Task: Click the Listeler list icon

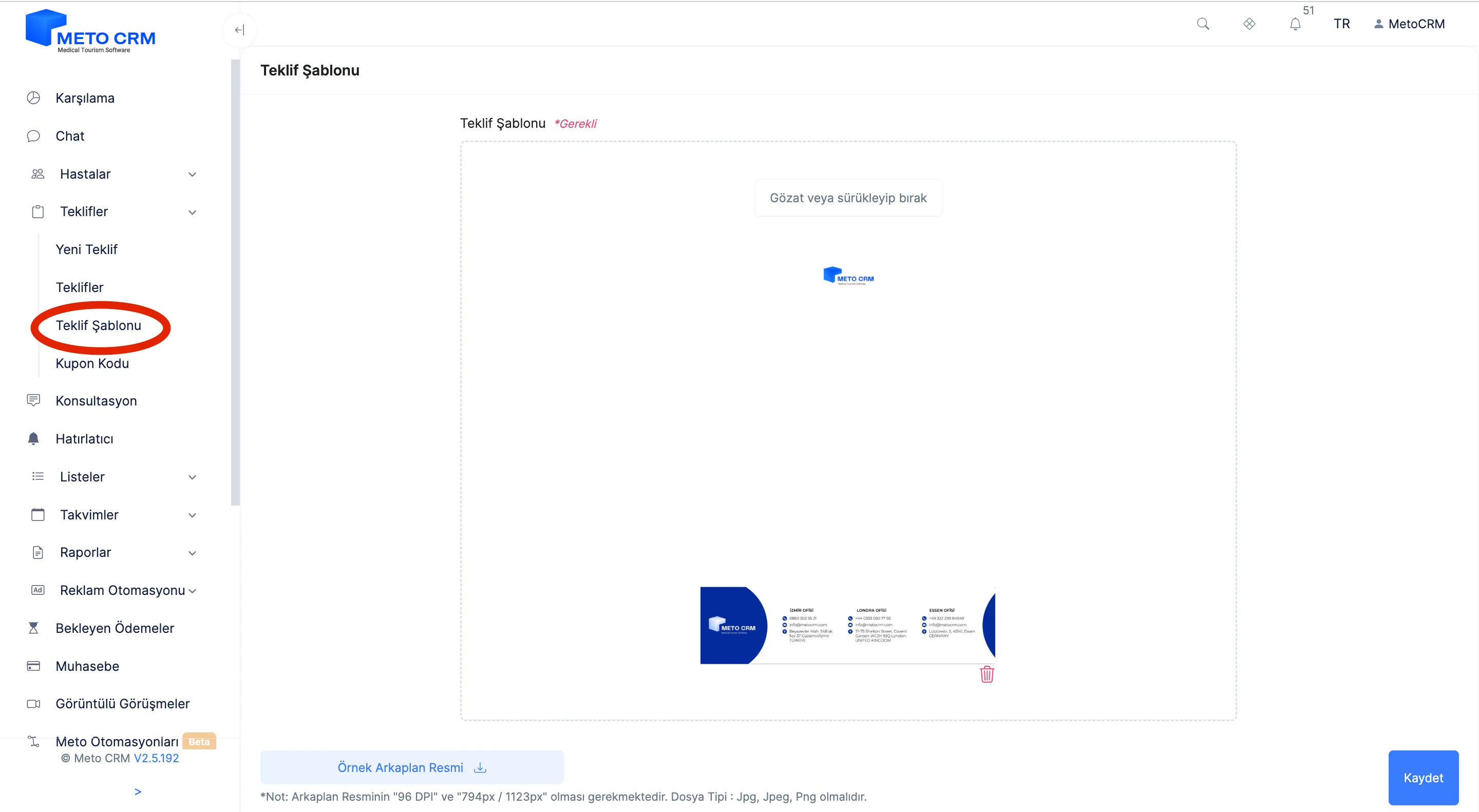Action: (38, 476)
